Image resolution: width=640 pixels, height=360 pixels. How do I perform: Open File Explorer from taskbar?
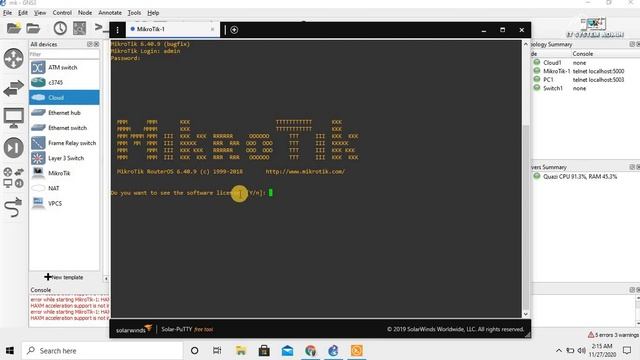pyautogui.click(x=241, y=351)
